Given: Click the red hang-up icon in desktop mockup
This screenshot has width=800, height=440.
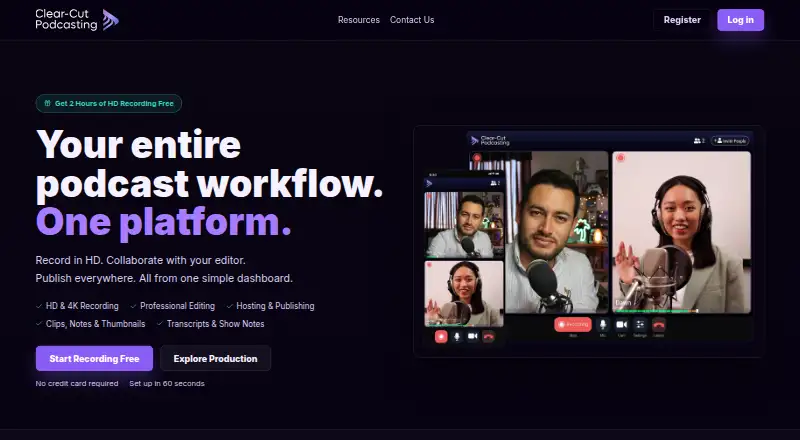Looking at the screenshot, I should (x=659, y=325).
